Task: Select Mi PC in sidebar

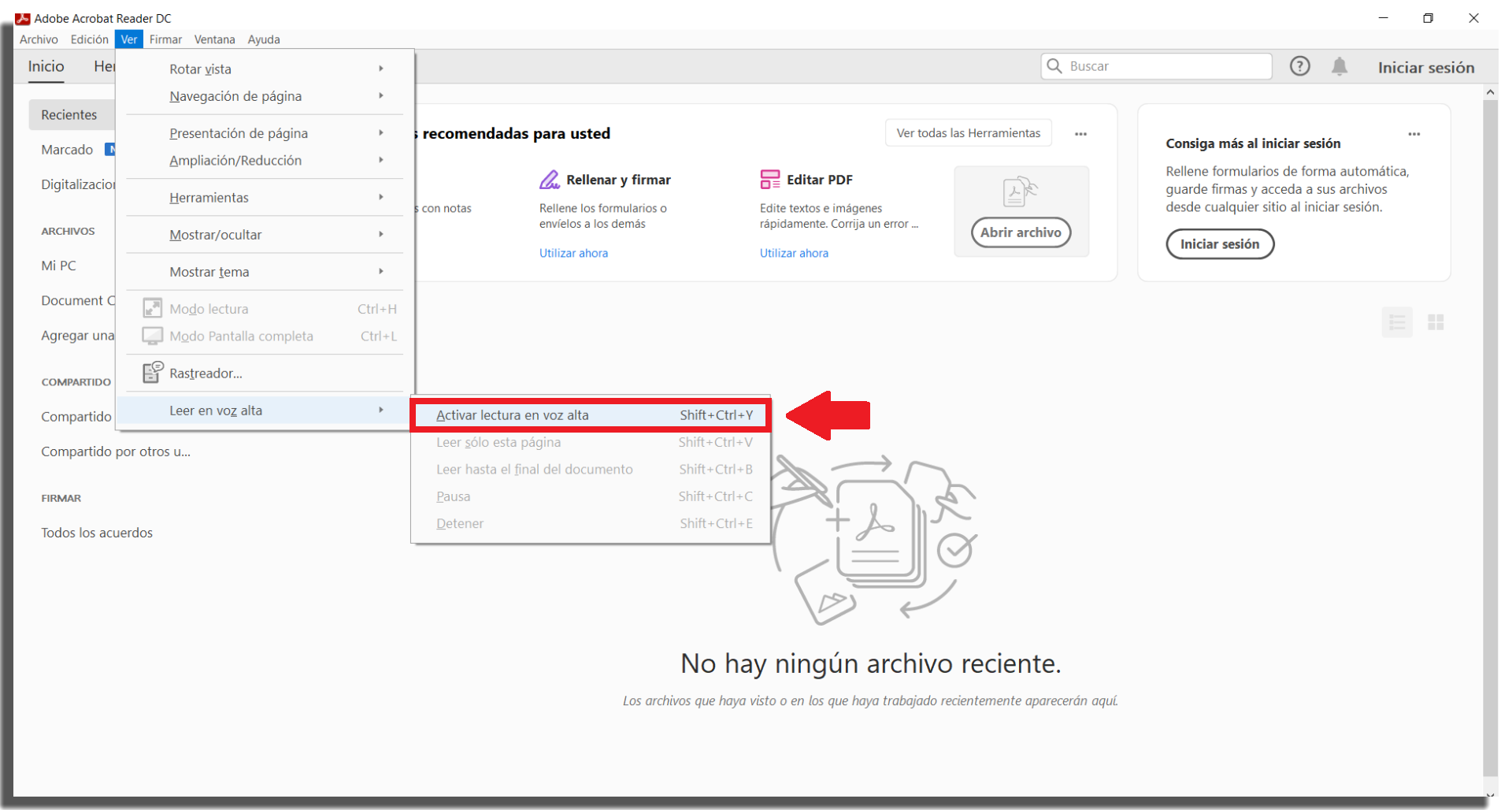Action: tap(58, 266)
